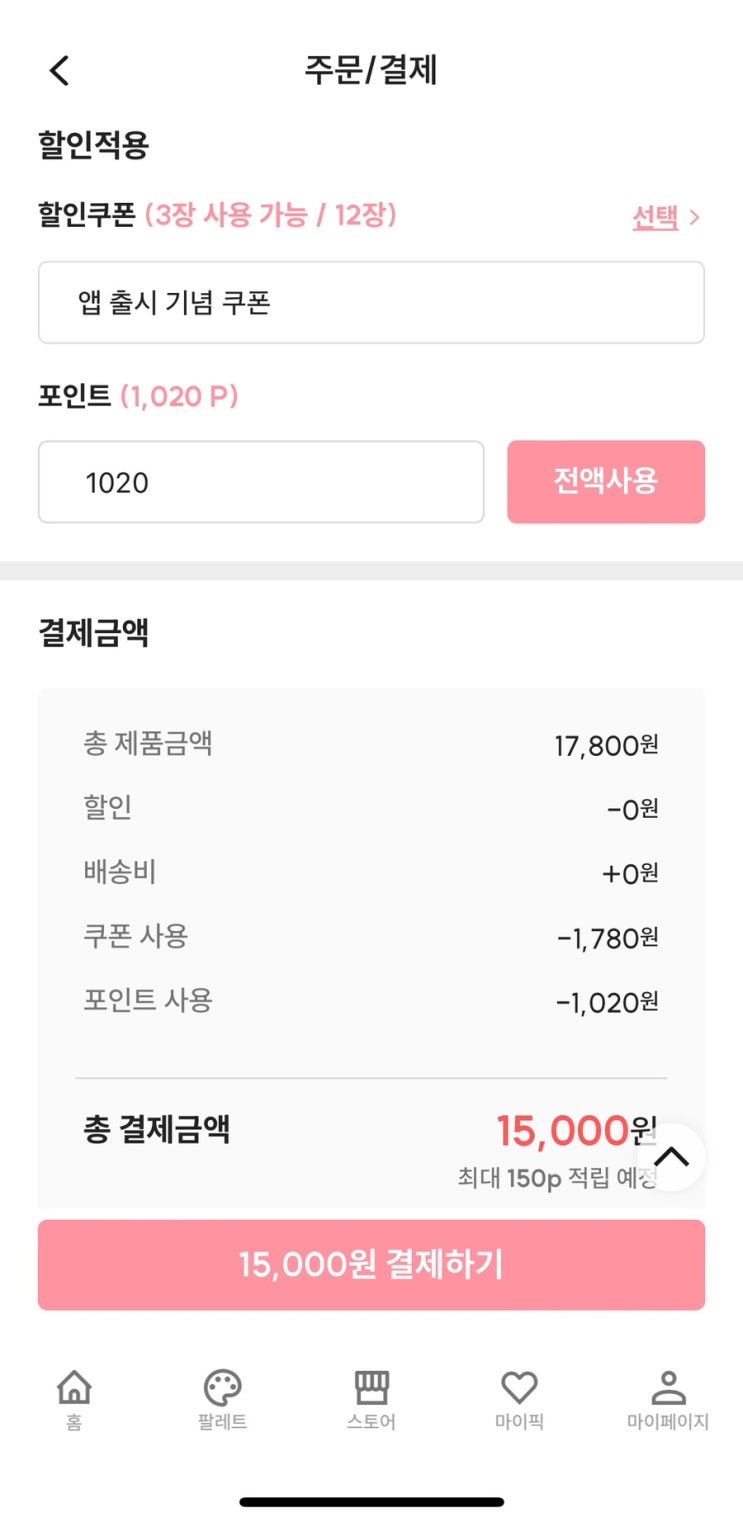Image resolution: width=743 pixels, height=1522 pixels.
Task: Open the MyPick heart icon
Action: [x=519, y=1387]
